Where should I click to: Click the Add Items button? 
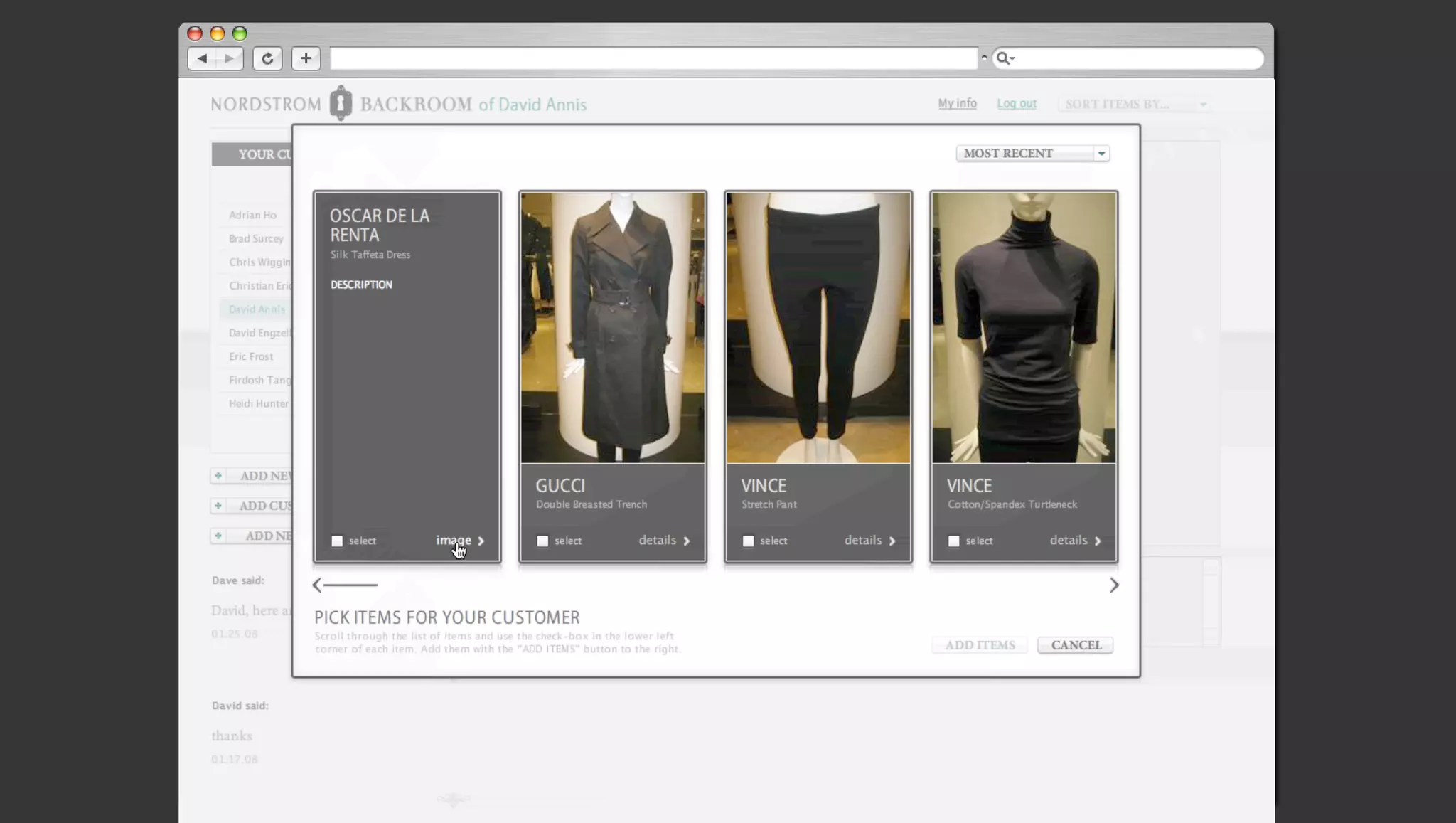click(979, 645)
